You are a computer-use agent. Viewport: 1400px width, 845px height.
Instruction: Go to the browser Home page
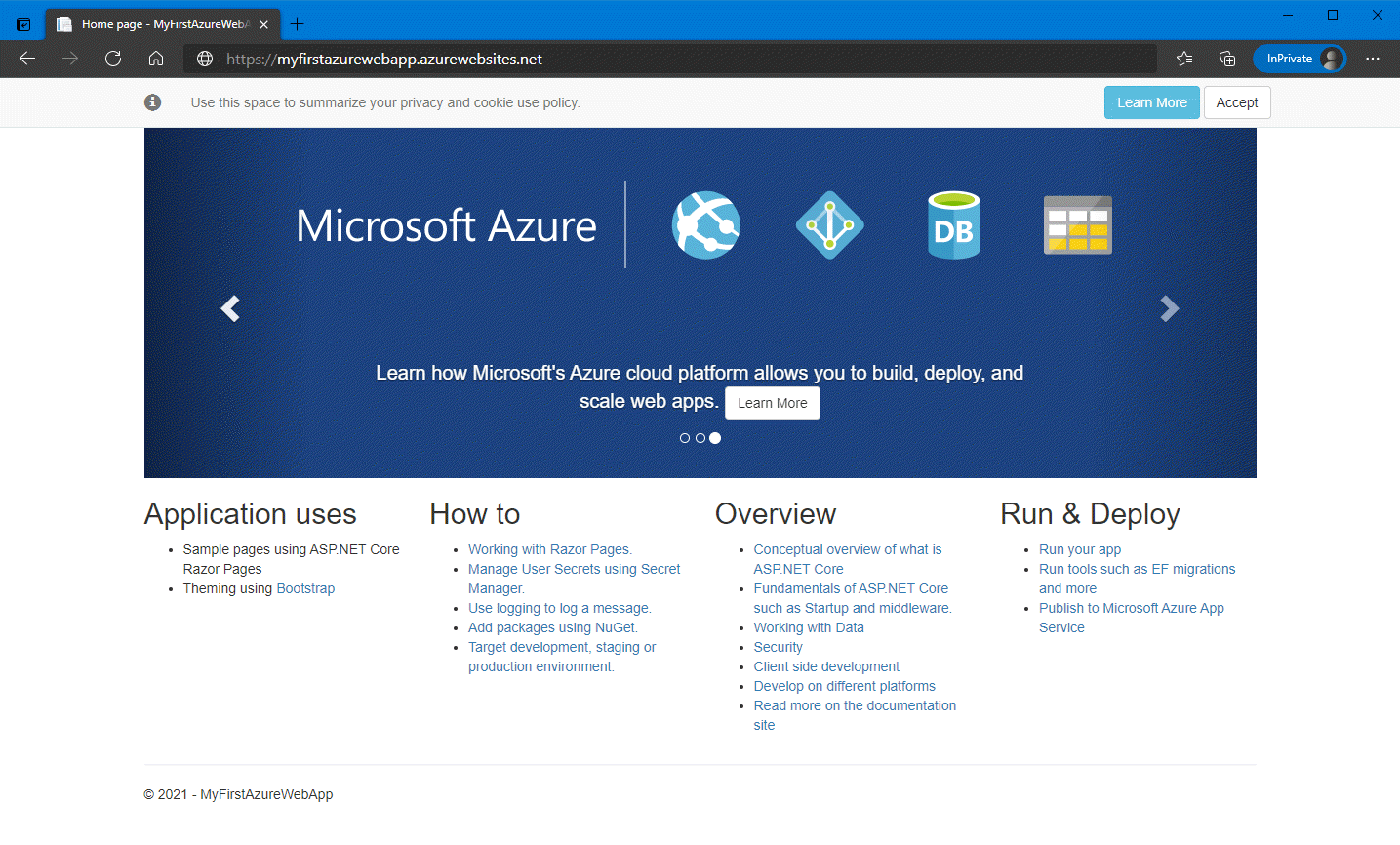(x=156, y=59)
